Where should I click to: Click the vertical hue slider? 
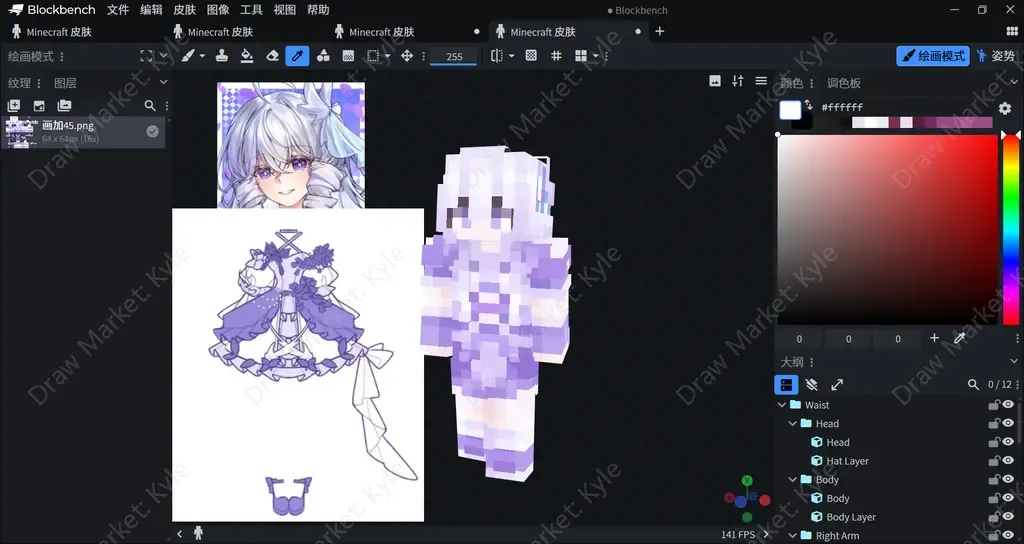[1011, 229]
